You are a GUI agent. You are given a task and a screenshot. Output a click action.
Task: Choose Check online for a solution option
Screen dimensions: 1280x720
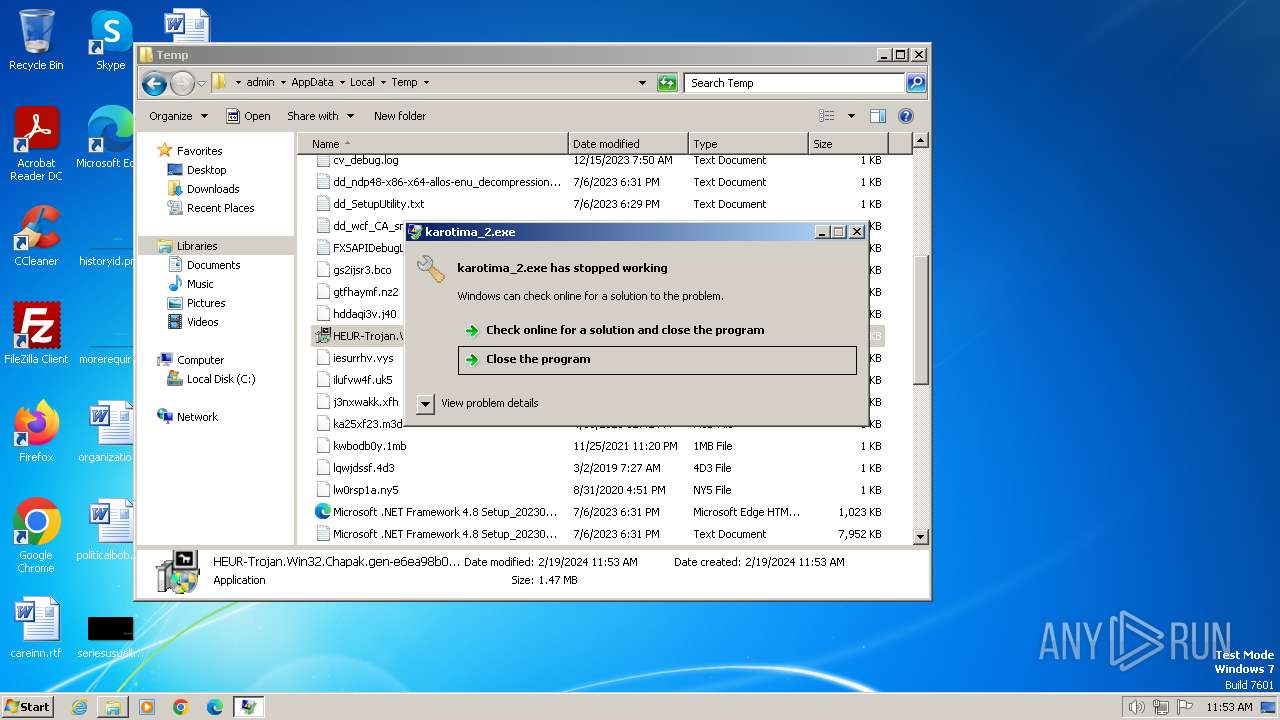657,330
